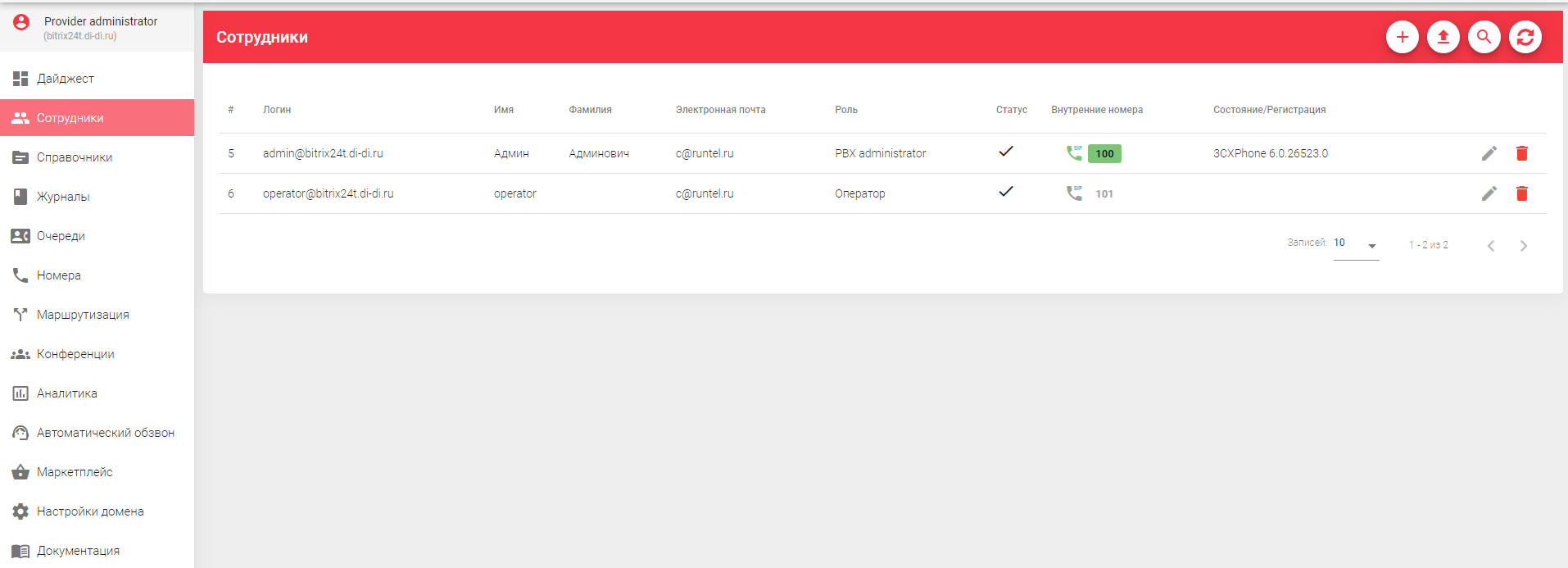This screenshot has height=568, width=1568.
Task: Click extension badge 100
Action: click(x=1104, y=153)
